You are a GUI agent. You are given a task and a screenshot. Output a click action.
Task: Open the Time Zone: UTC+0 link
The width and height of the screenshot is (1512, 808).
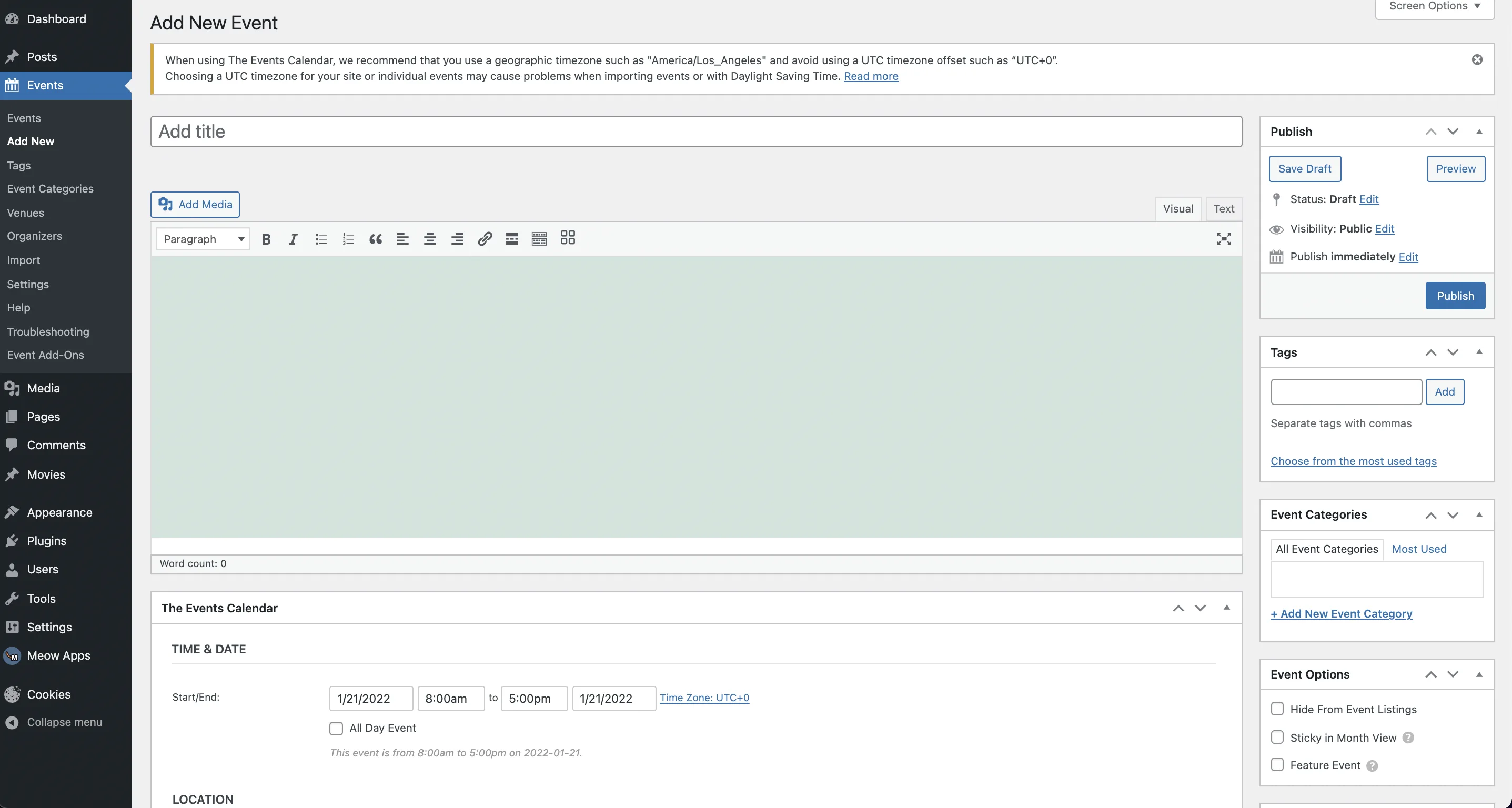tap(704, 698)
